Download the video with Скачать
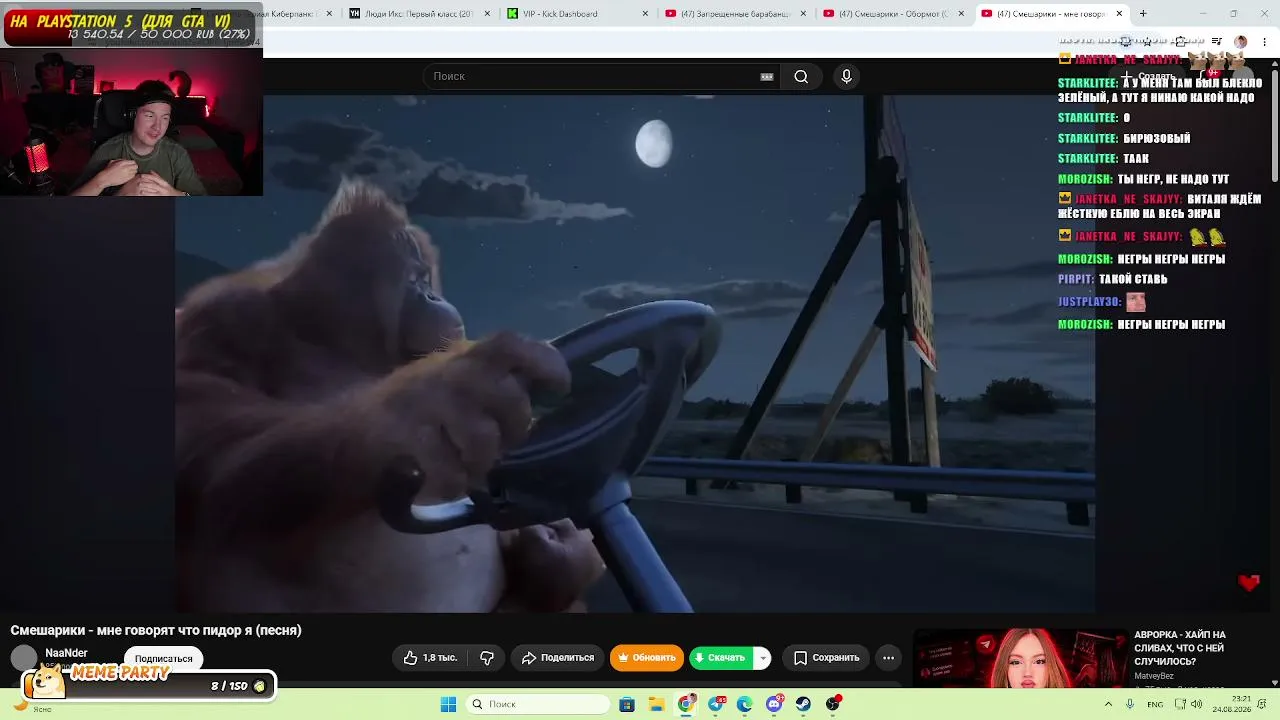Viewport: 1280px width, 720px height. (720, 658)
